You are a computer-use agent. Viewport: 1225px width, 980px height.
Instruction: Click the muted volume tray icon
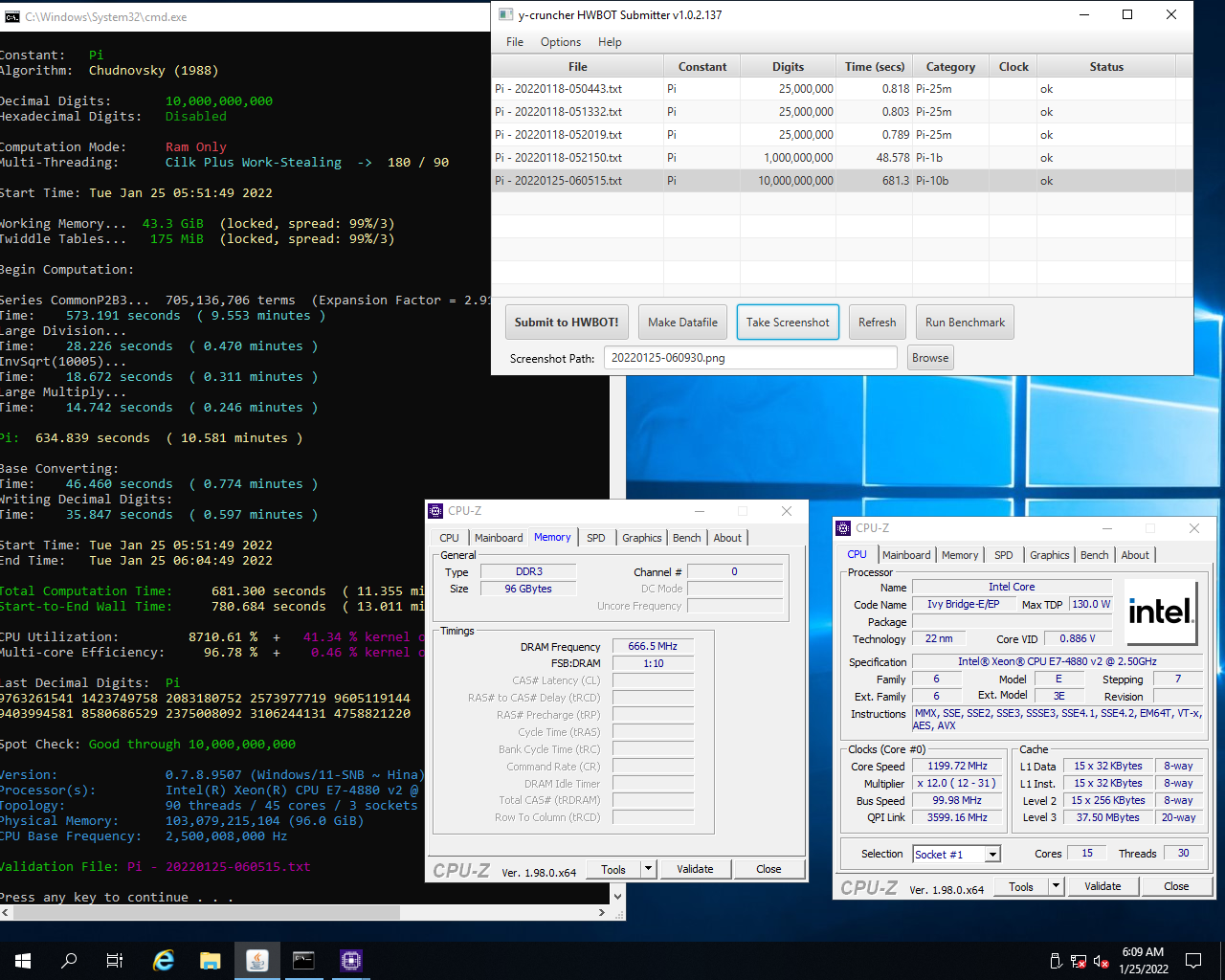tap(1101, 961)
